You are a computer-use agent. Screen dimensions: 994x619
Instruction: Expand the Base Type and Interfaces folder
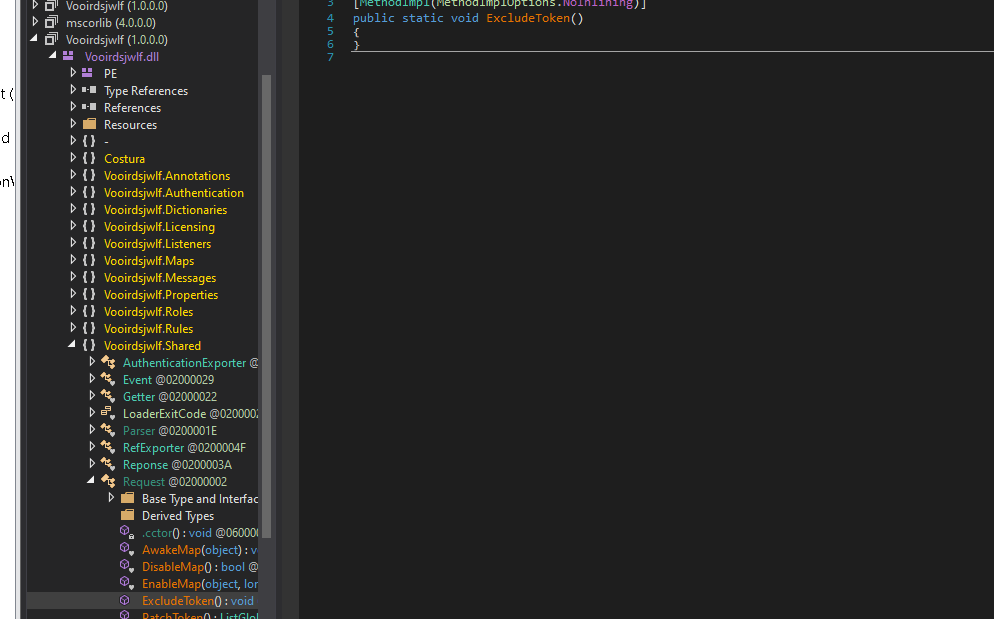tap(111, 498)
